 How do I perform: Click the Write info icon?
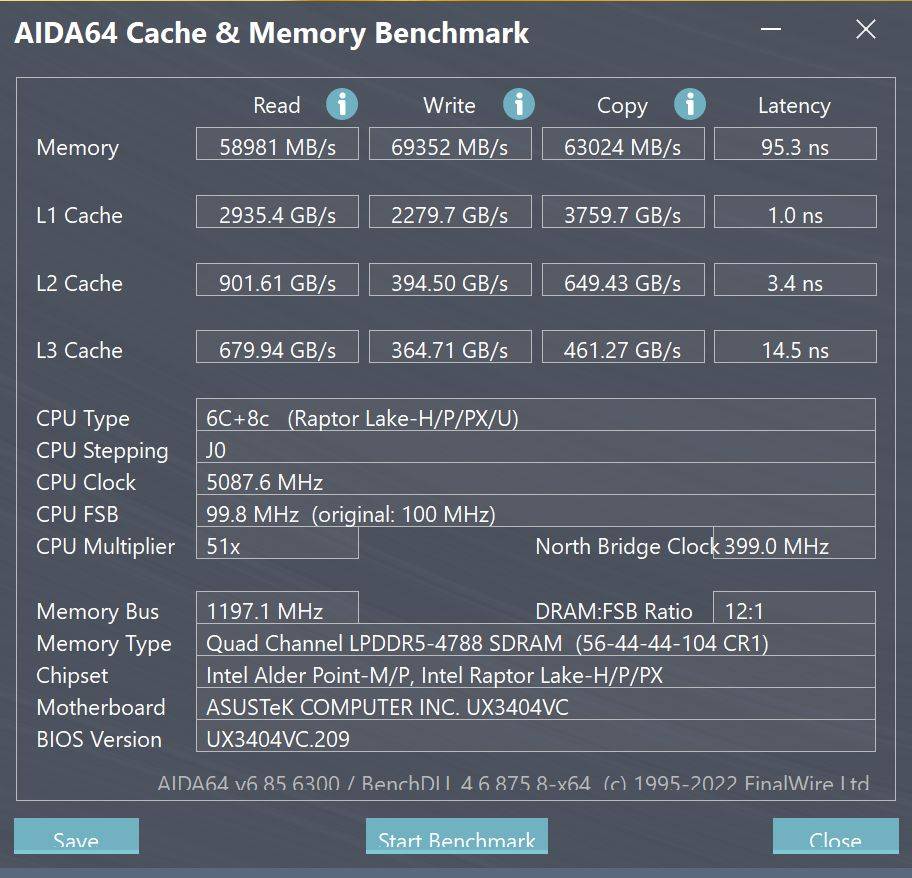[518, 104]
